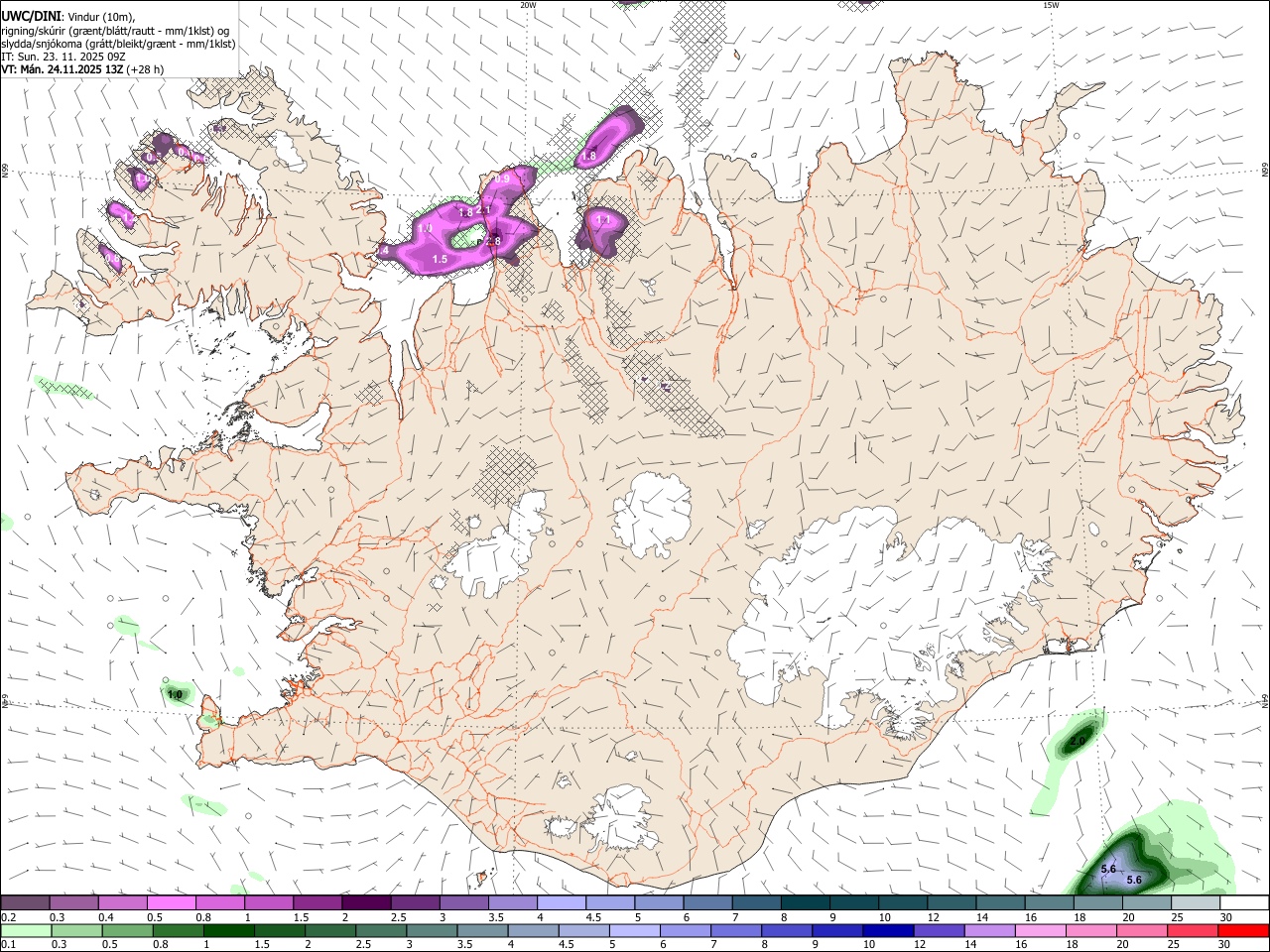Click the 15W longitude label
The width and height of the screenshot is (1270, 952).
[x=1051, y=5]
